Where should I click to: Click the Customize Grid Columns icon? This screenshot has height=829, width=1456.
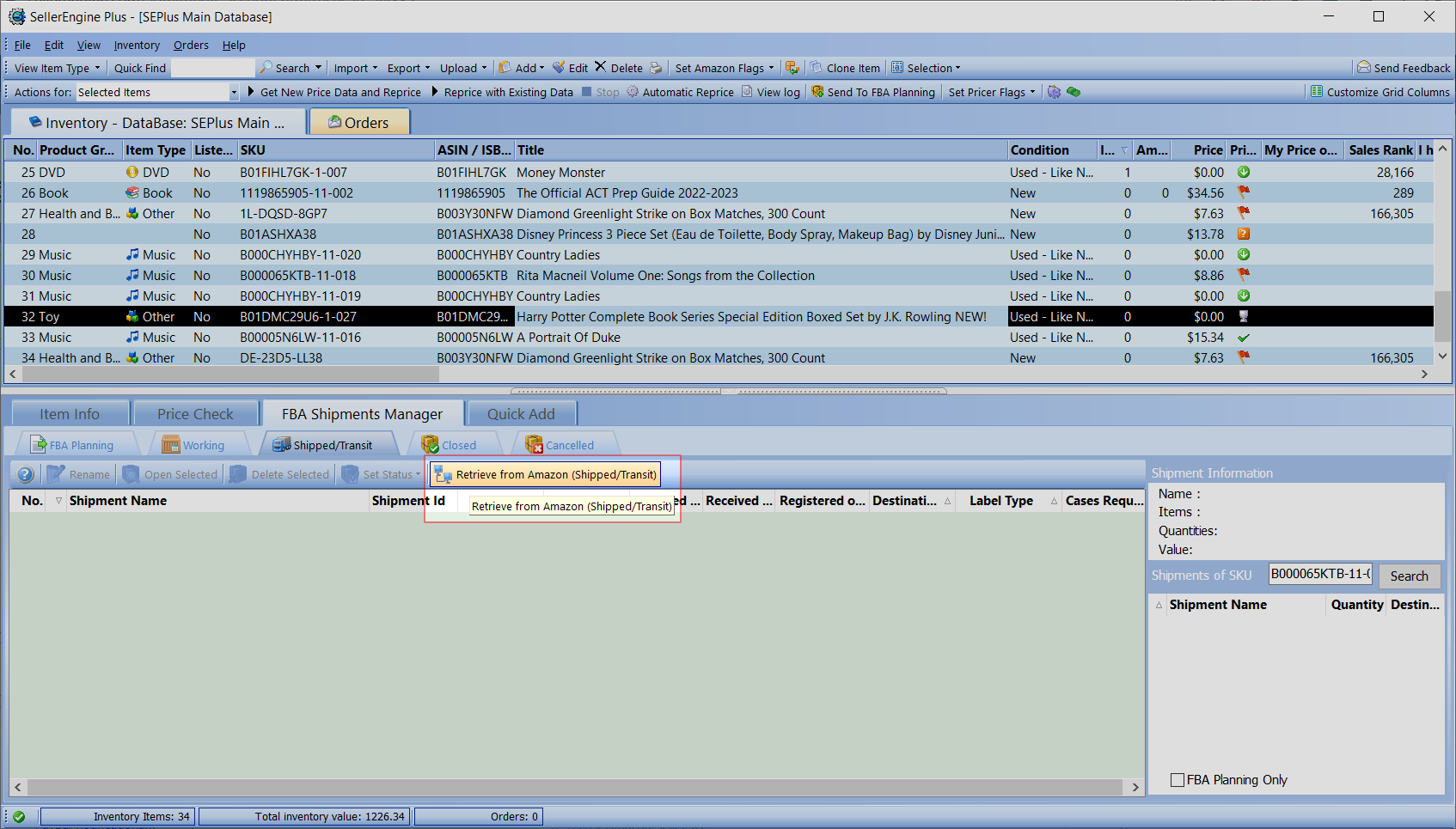(1316, 92)
